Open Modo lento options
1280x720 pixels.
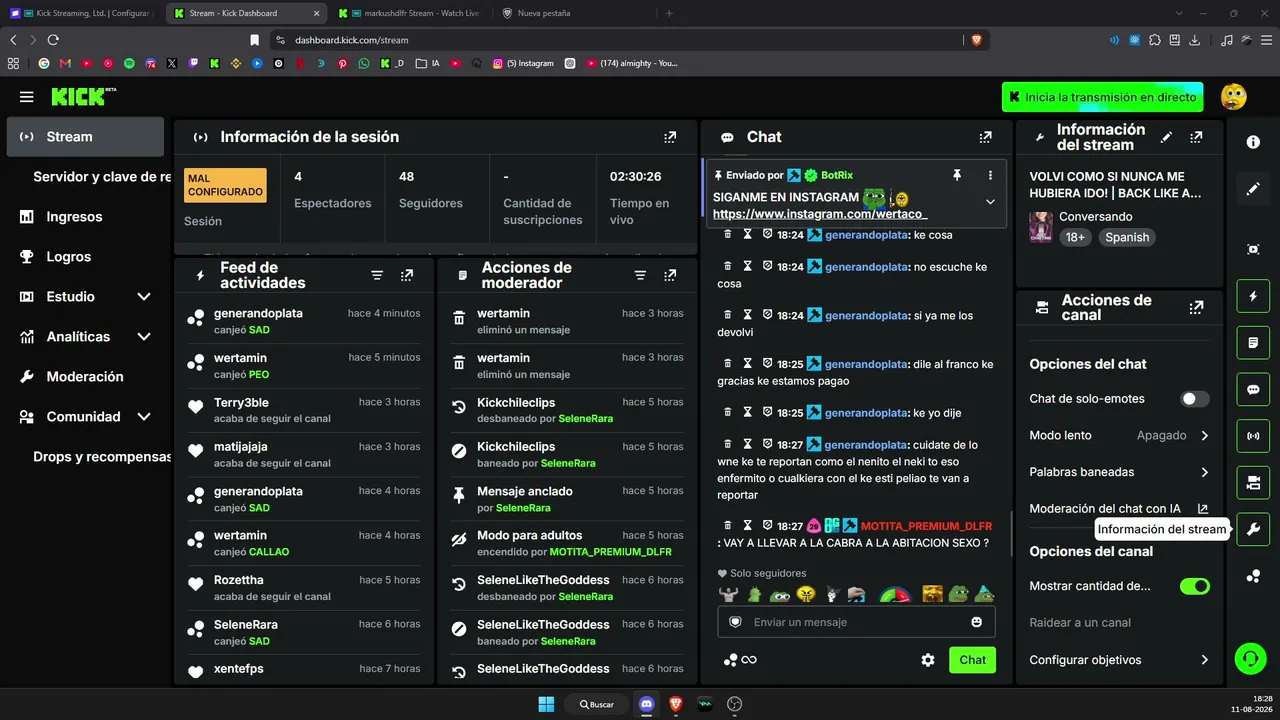tap(1119, 436)
